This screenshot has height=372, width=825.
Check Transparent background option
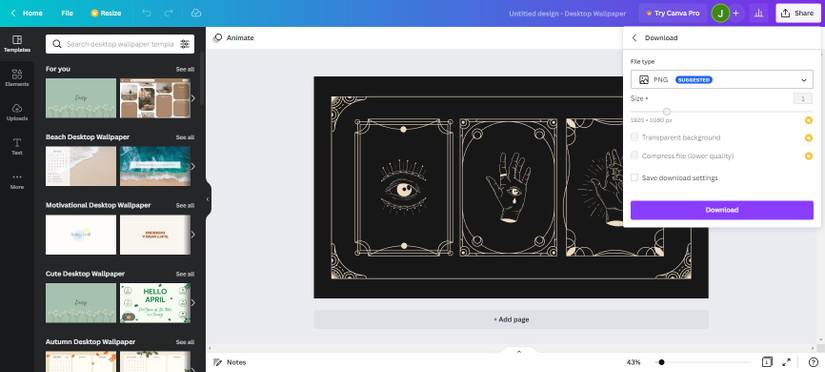(635, 137)
